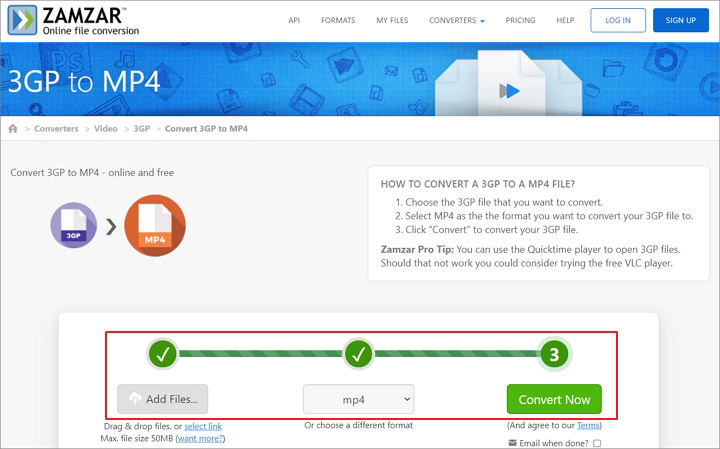720x449 pixels.
Task: Click the step 3 number circle
Action: (554, 354)
